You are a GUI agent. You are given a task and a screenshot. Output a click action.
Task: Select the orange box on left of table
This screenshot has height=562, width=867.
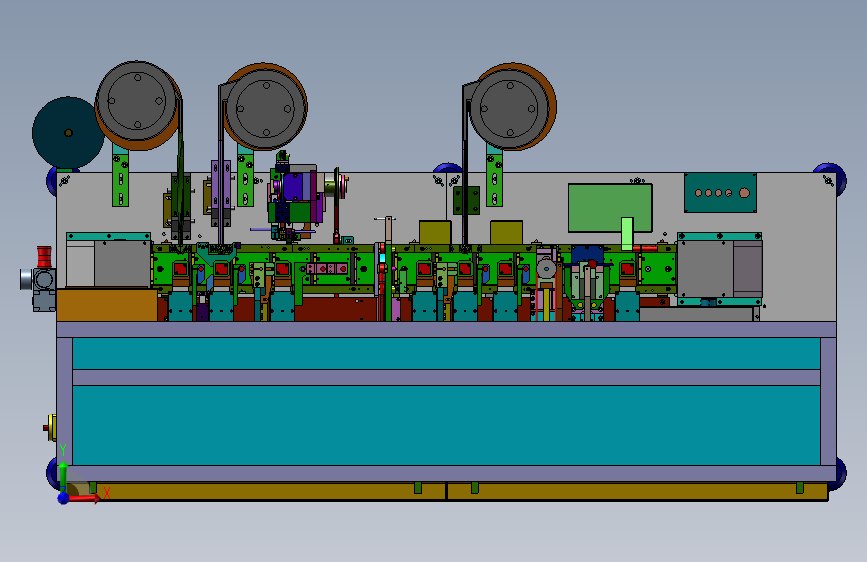click(x=107, y=305)
